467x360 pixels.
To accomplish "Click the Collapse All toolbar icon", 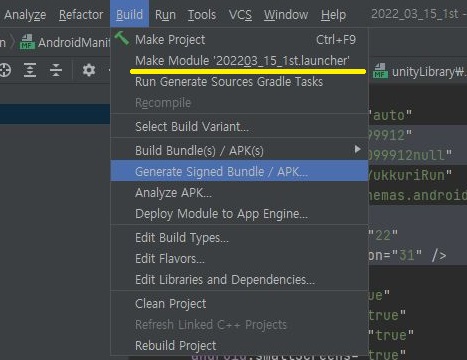I will click(x=56, y=70).
